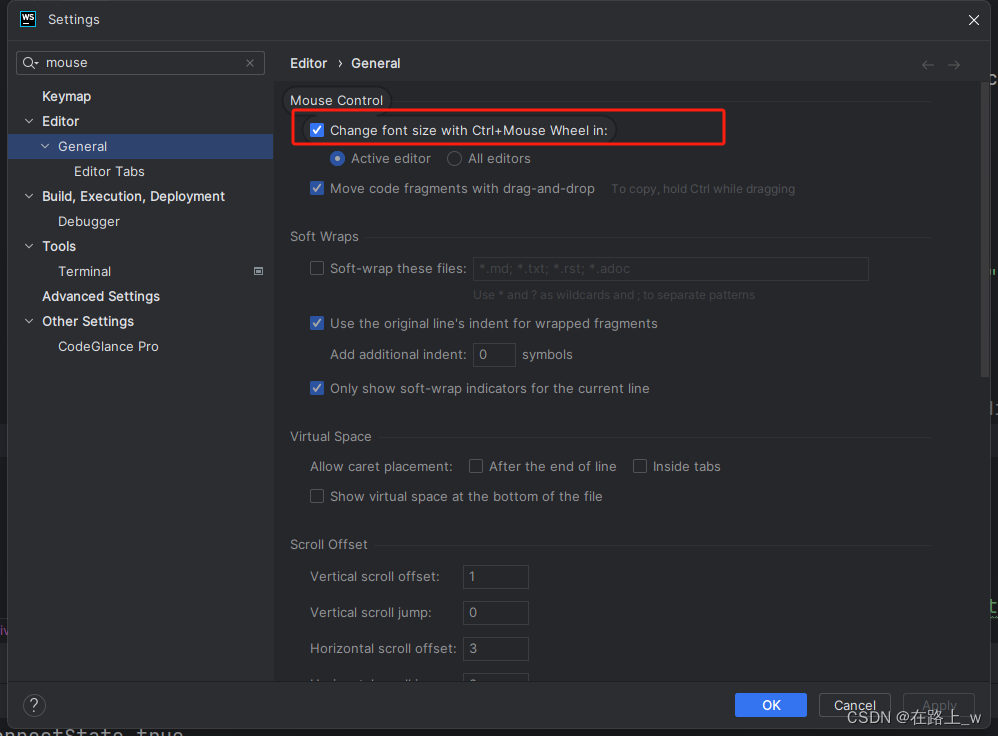Navigate forward with the right arrow
This screenshot has height=736, width=998.
pos(954,64)
